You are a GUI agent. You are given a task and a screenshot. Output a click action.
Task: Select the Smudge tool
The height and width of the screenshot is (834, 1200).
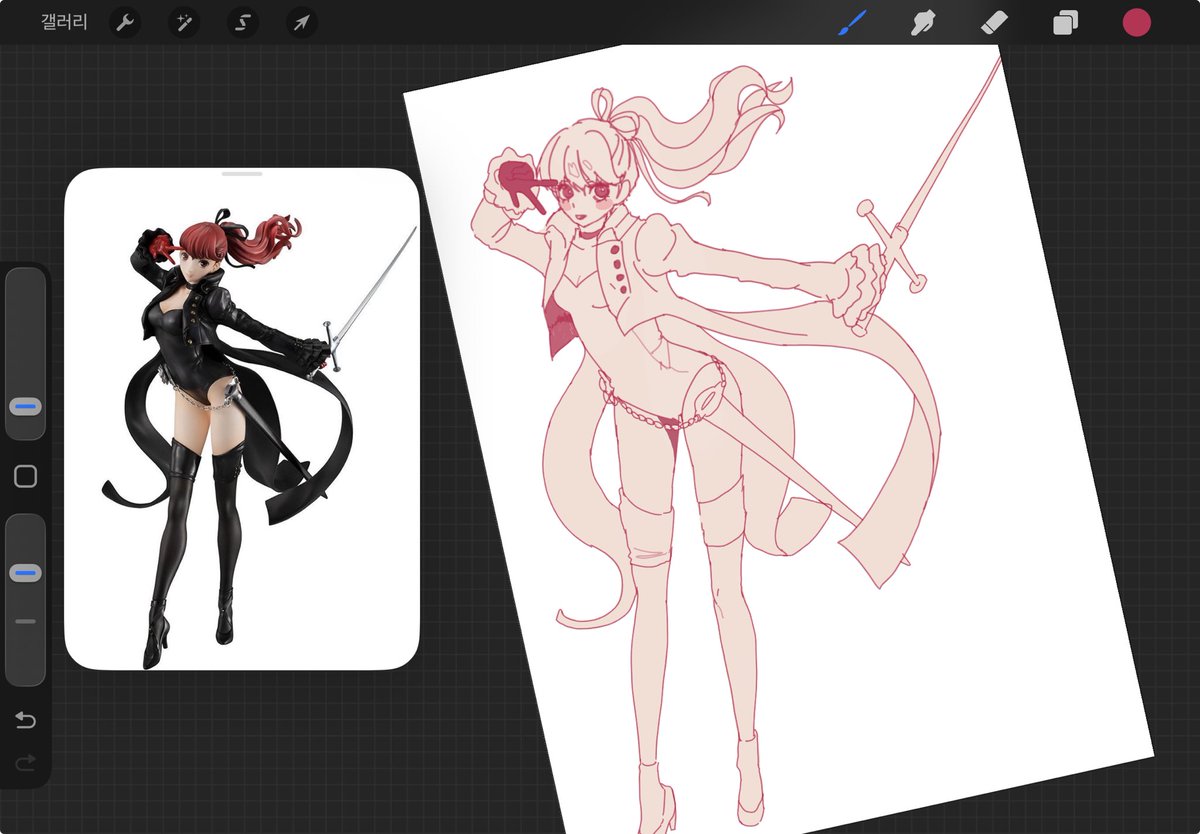pos(923,22)
